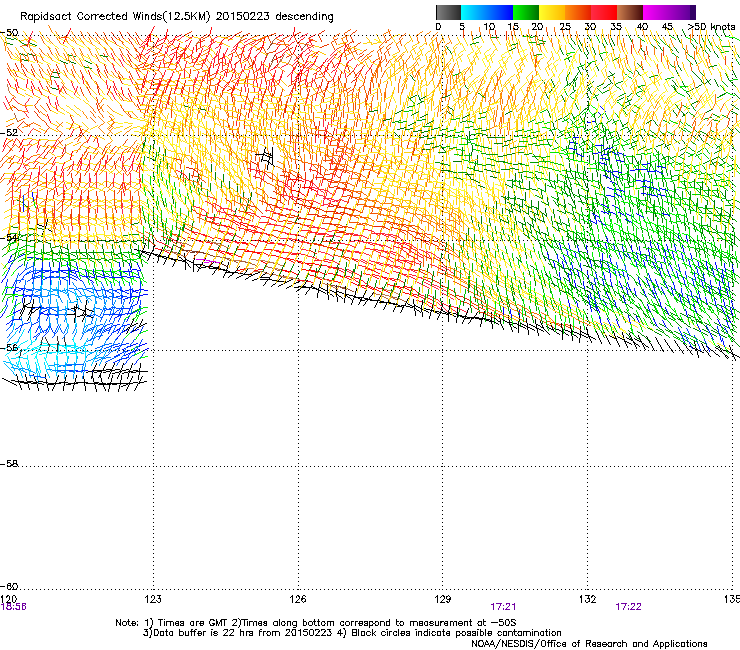The image size is (740, 650).
Task: Click the longitude label "120"
Action: pyautogui.click(x=9, y=599)
